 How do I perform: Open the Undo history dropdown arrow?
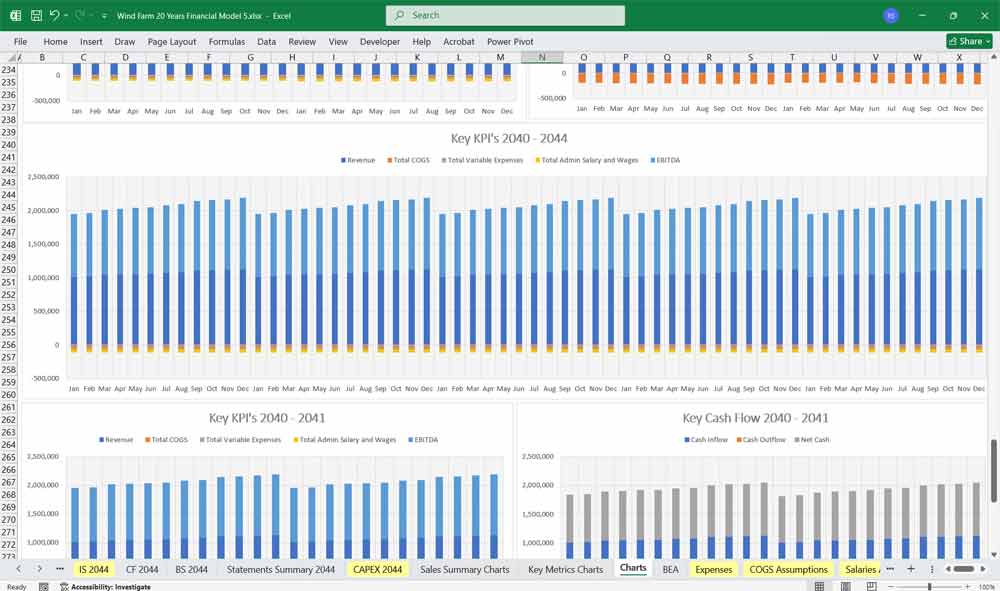(68, 15)
